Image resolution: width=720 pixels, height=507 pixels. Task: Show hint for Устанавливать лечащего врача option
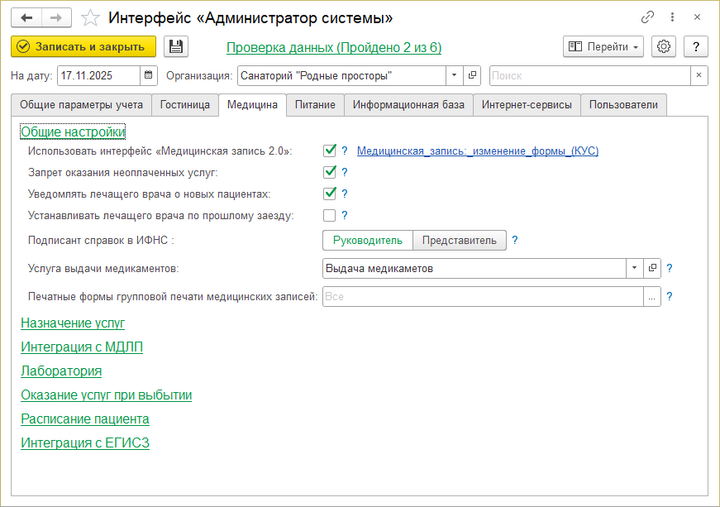click(x=344, y=215)
